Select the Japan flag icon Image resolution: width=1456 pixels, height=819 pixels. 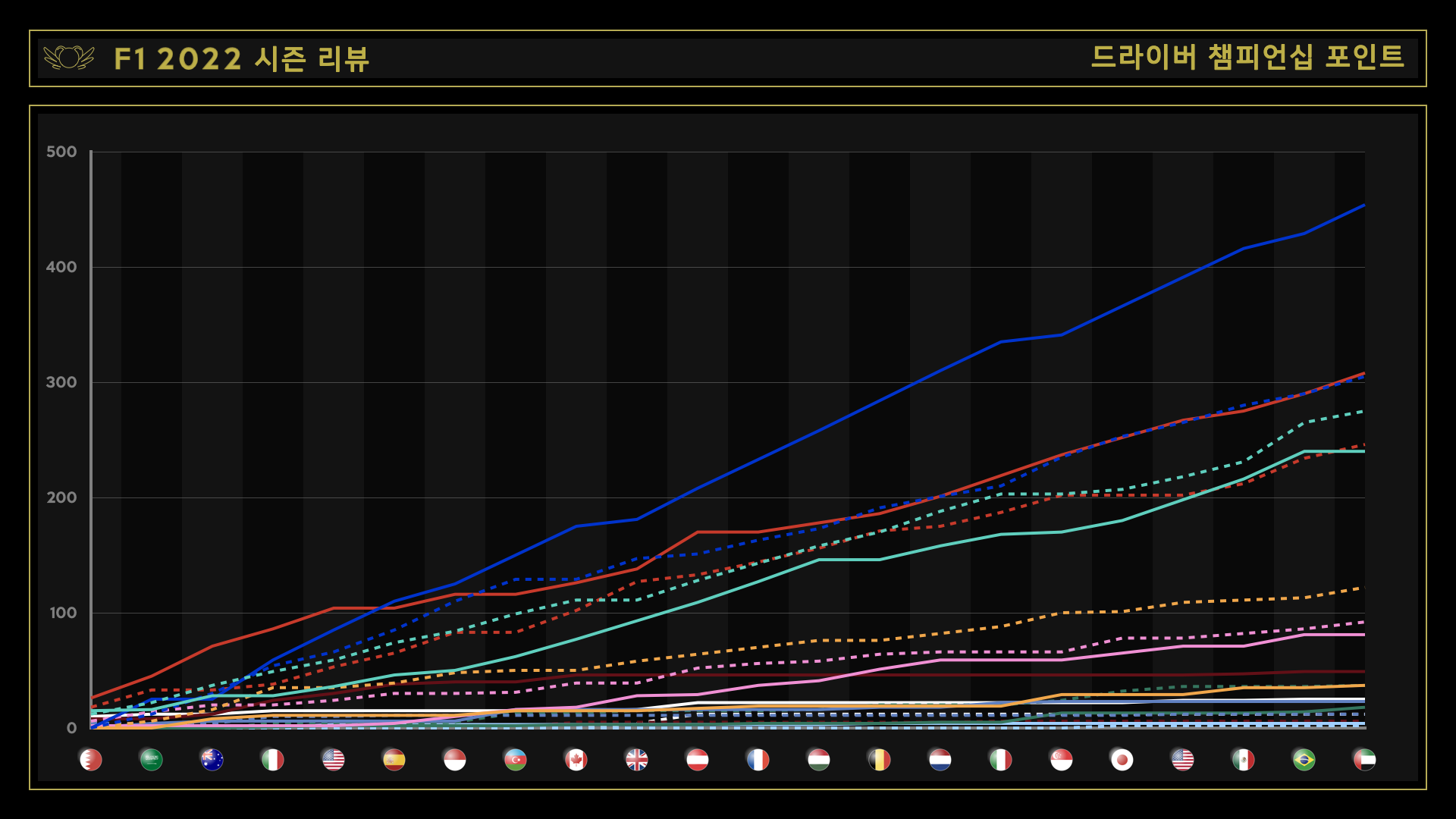click(x=1122, y=759)
